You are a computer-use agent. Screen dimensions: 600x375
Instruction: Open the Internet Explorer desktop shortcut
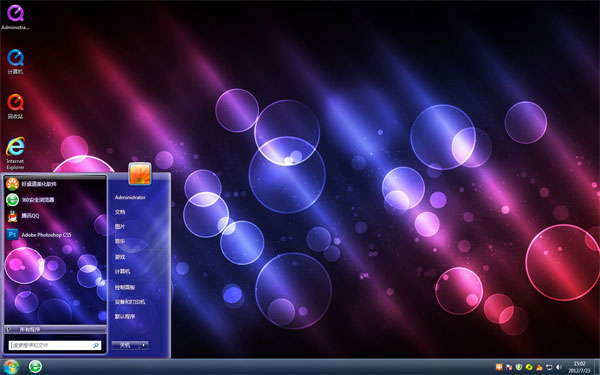[x=15, y=153]
